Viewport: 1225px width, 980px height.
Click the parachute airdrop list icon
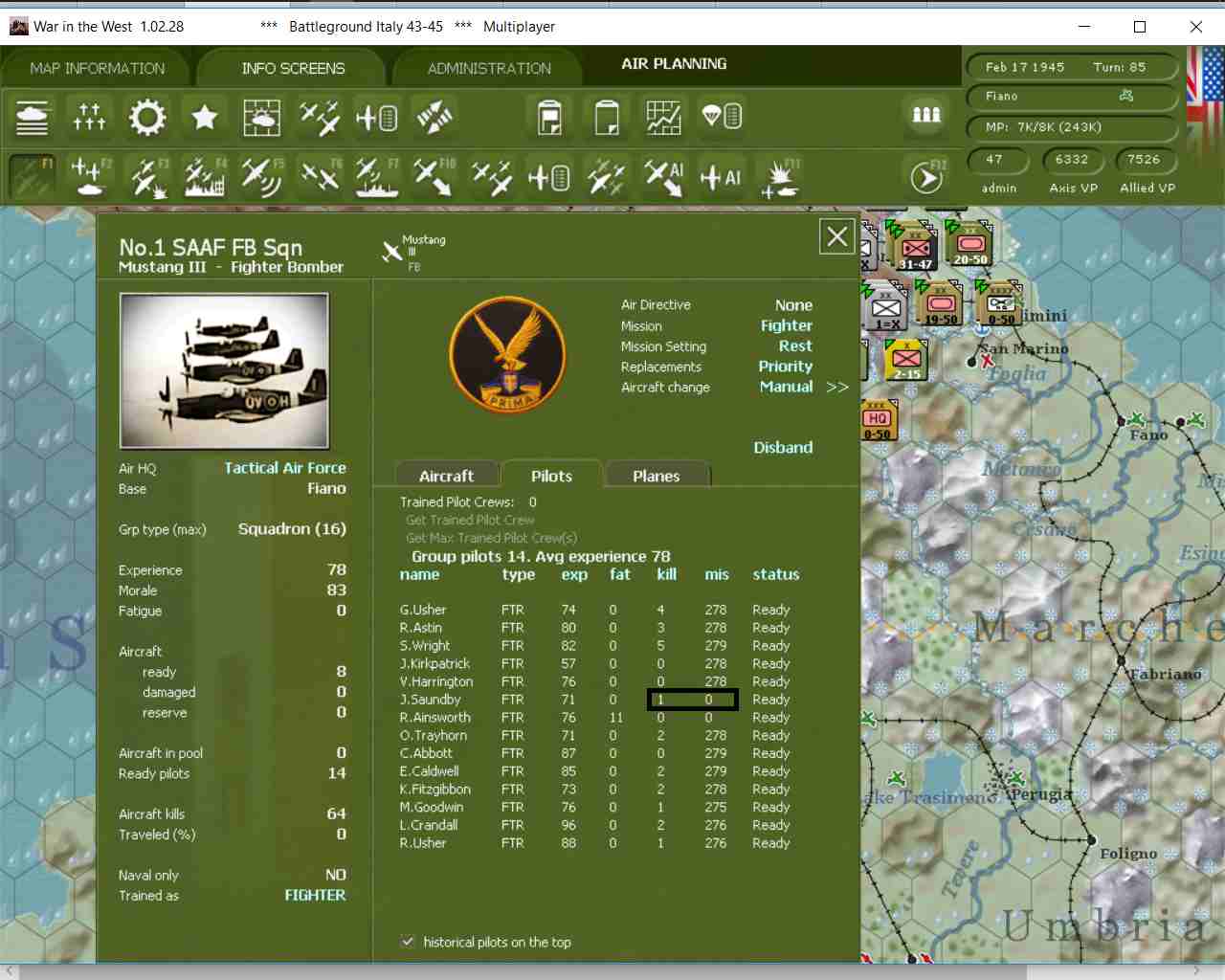(722, 118)
